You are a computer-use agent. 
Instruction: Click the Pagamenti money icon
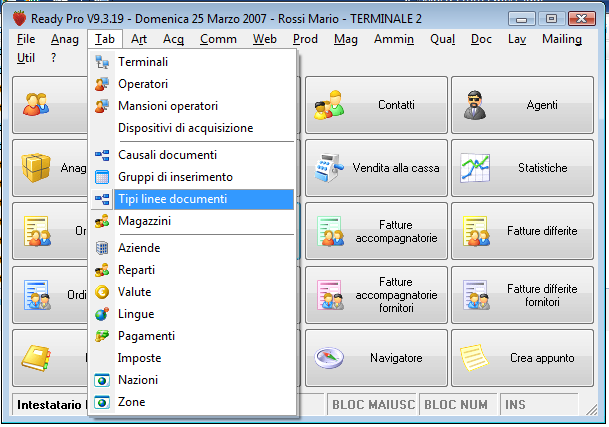point(102,336)
